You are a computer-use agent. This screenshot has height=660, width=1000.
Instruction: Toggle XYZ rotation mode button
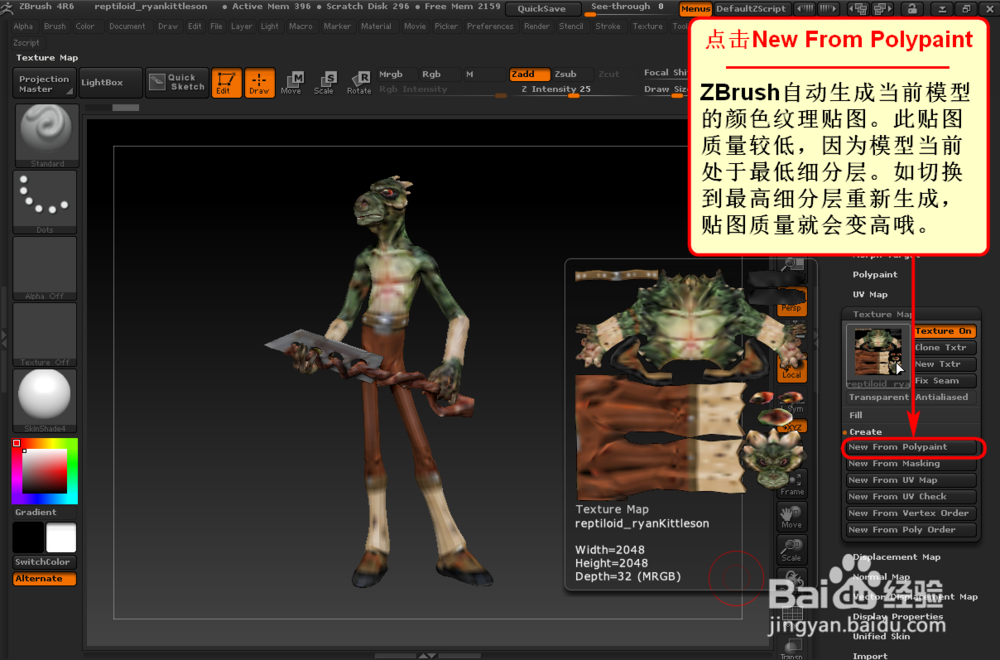point(792,426)
